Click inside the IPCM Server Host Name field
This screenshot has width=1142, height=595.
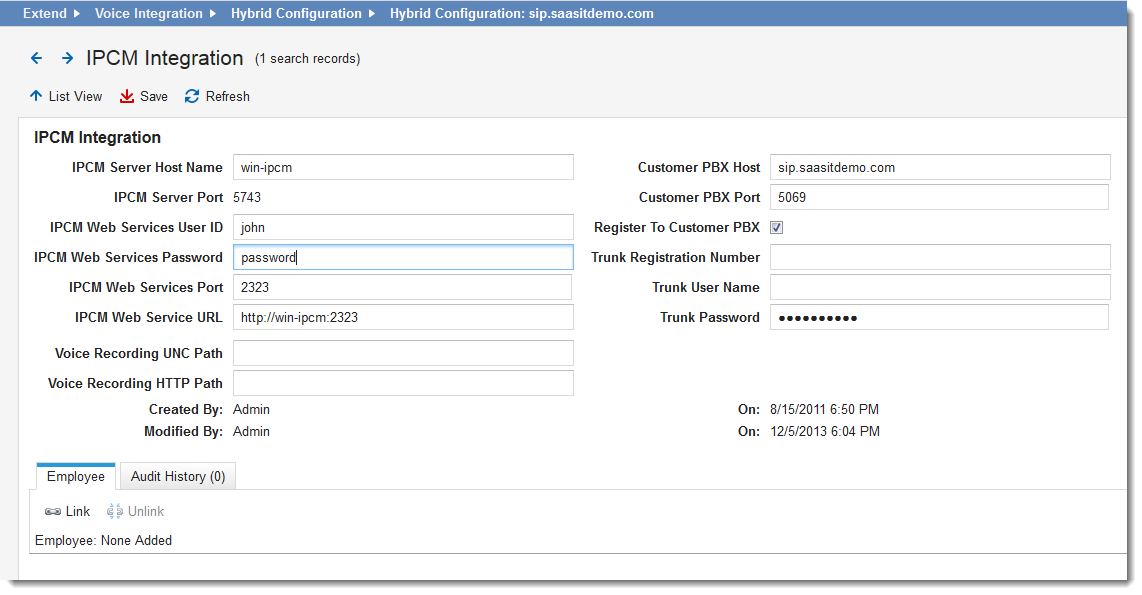[400, 166]
